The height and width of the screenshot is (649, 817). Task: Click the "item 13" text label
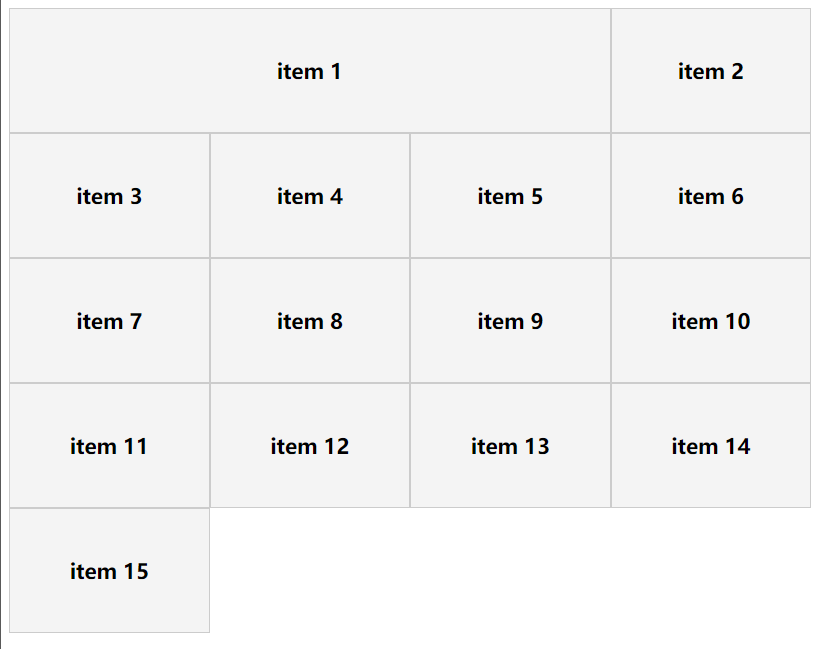click(x=510, y=446)
